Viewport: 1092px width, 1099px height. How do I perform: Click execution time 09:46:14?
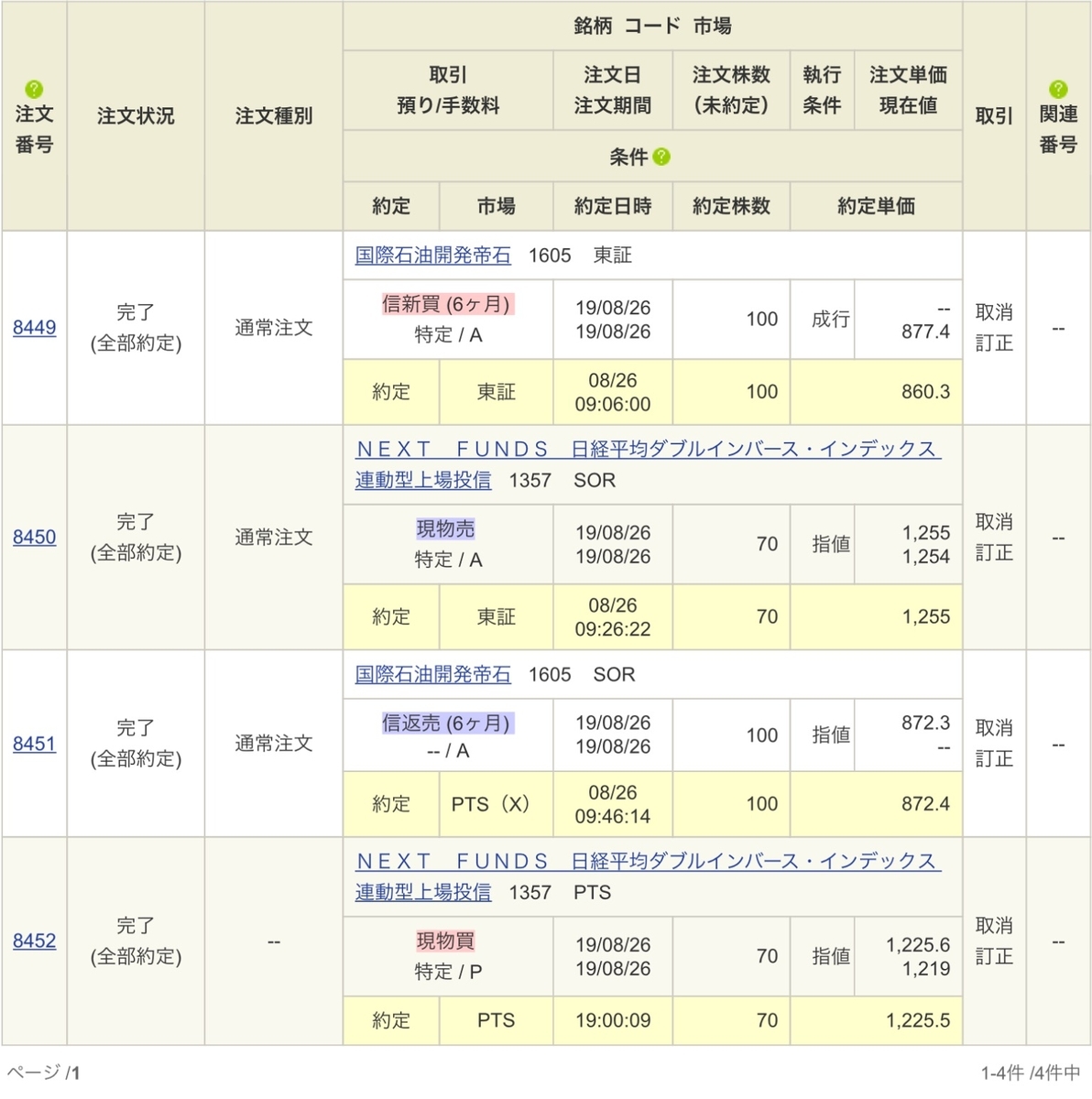click(x=613, y=816)
